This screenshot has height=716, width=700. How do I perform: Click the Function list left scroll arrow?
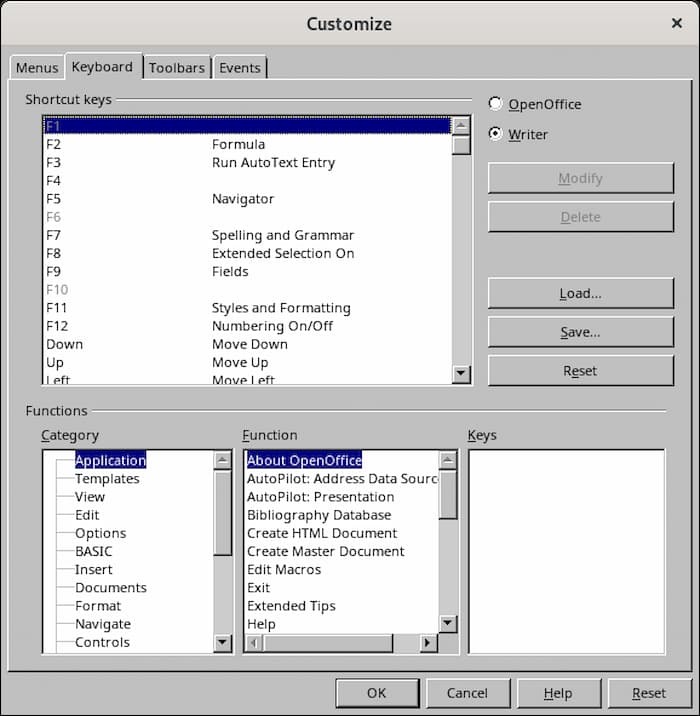coord(254,643)
